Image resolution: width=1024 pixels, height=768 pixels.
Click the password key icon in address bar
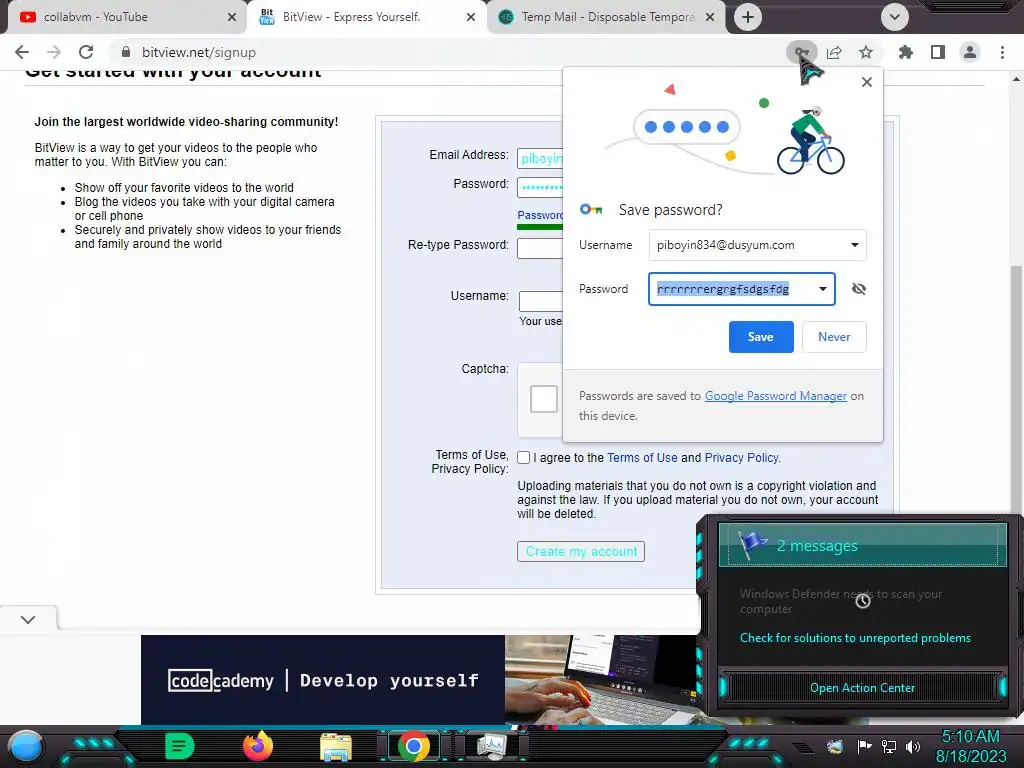coord(801,52)
